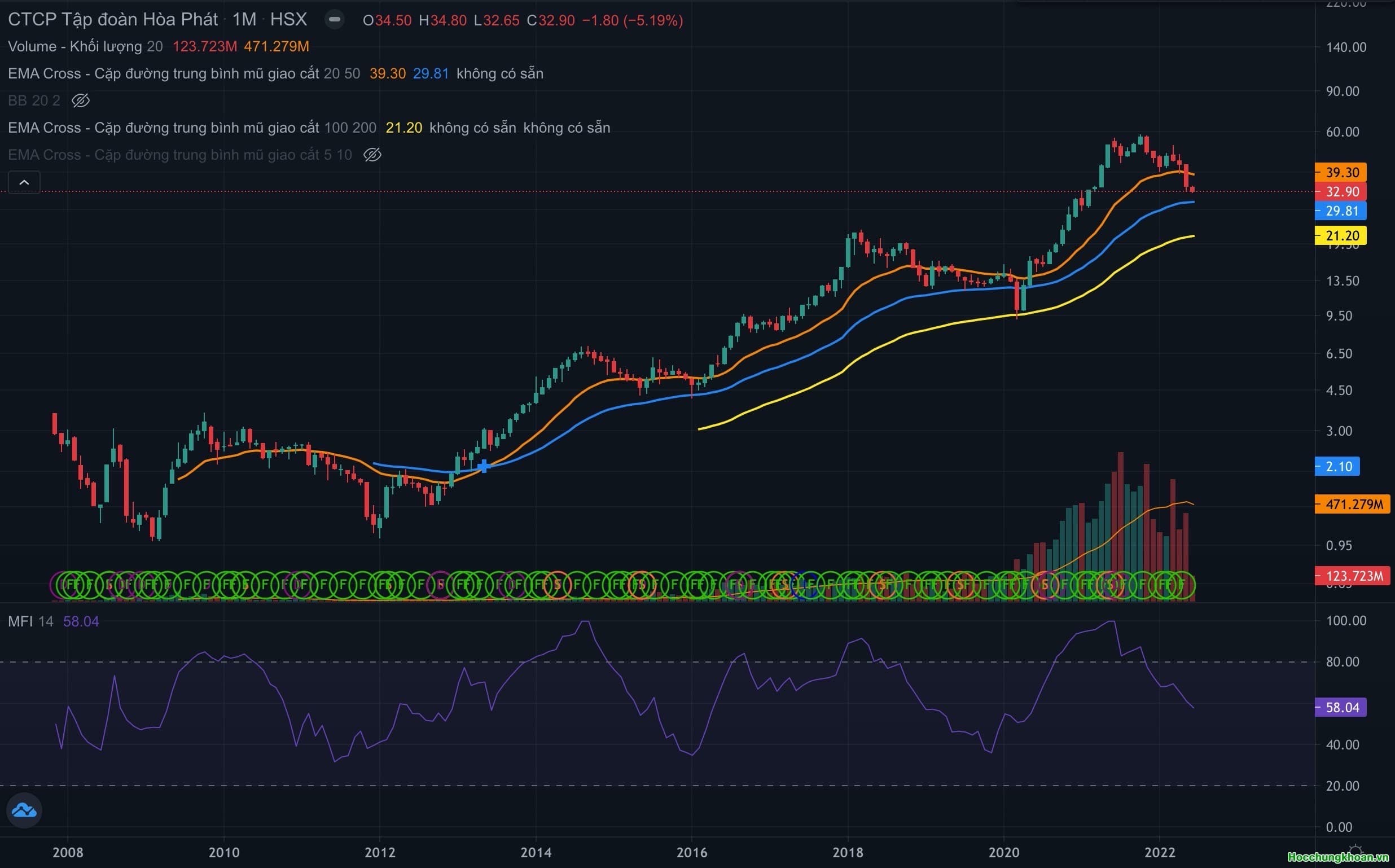1395x868 pixels.
Task: Click the yellow 21.20 EMA price label
Action: (x=1340, y=235)
